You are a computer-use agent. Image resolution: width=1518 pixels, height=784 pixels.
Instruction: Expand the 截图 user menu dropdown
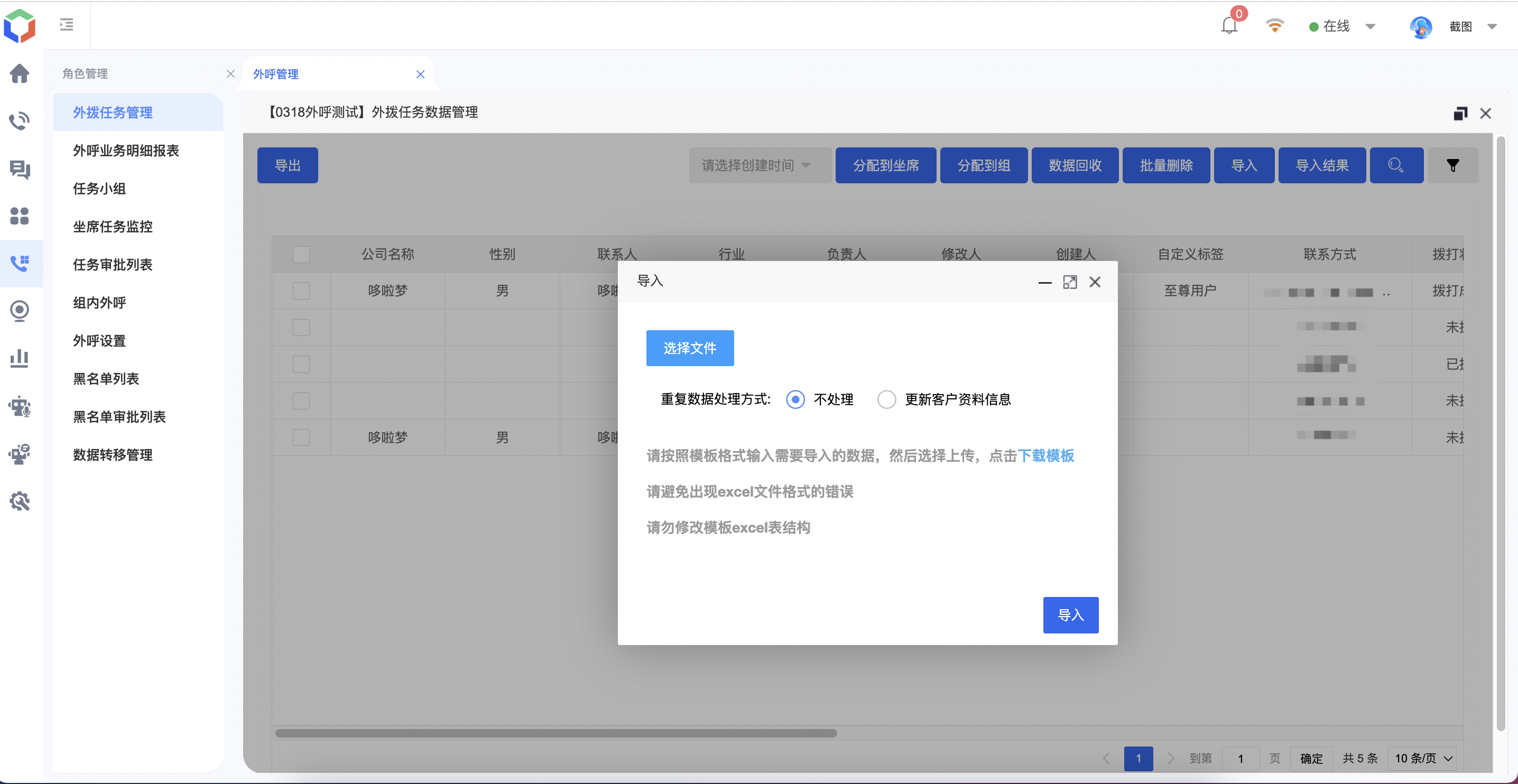[1492, 26]
